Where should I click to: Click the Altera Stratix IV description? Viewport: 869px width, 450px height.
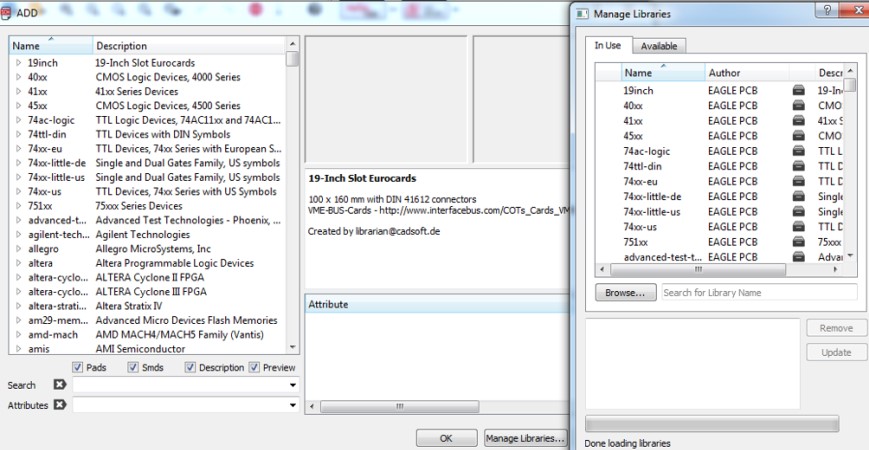tap(129, 306)
